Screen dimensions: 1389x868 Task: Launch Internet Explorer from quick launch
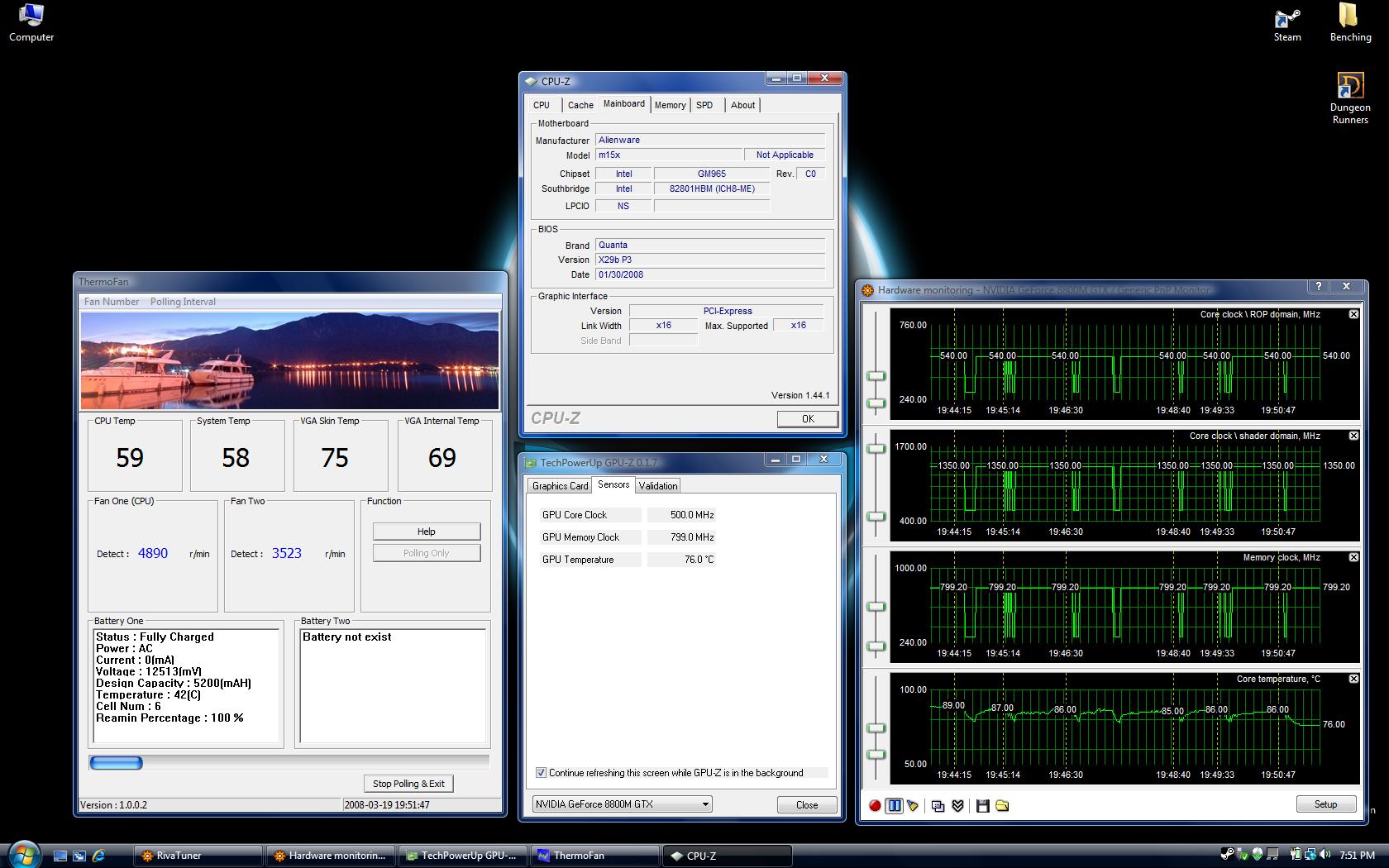[98, 856]
